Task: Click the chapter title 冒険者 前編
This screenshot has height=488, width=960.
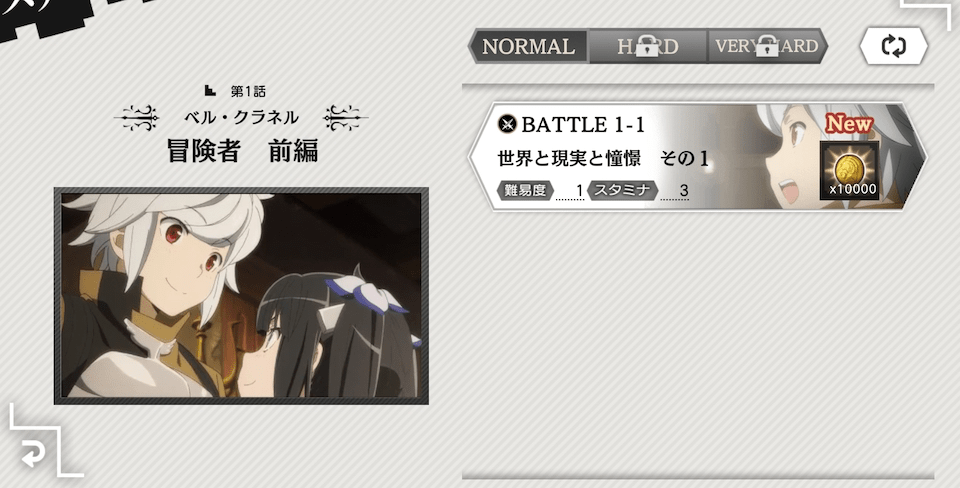Action: tap(242, 151)
